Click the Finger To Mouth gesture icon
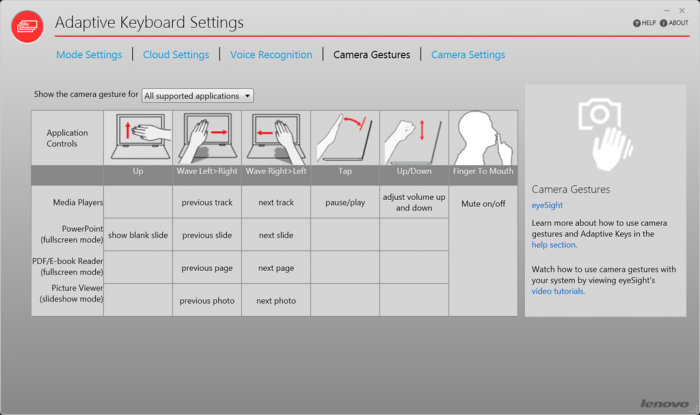700x415 pixels. [x=482, y=138]
